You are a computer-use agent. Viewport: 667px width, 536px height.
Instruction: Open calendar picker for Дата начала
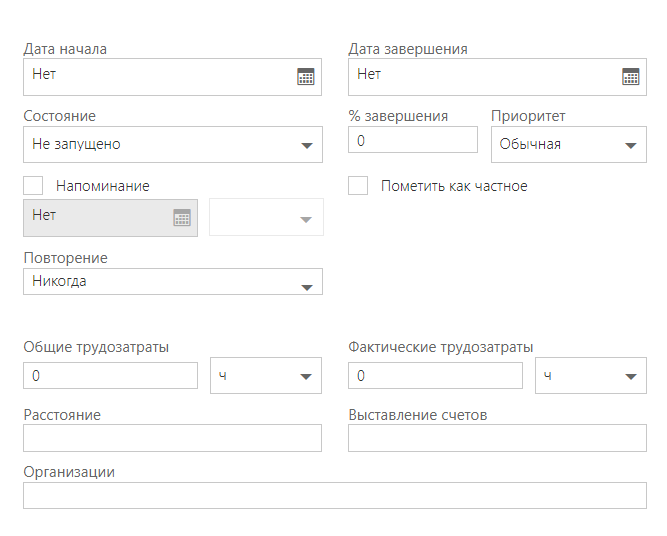click(x=305, y=77)
